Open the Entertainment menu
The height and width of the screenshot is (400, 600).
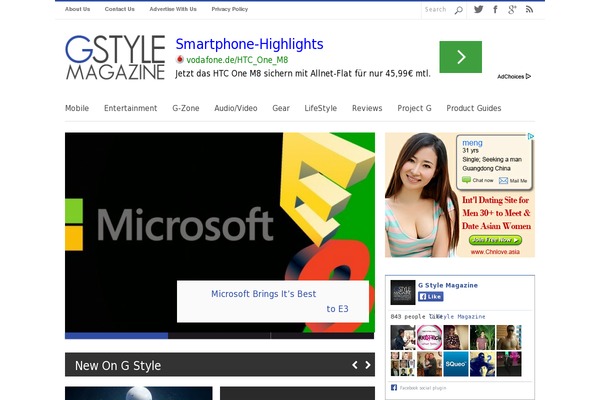point(130,108)
